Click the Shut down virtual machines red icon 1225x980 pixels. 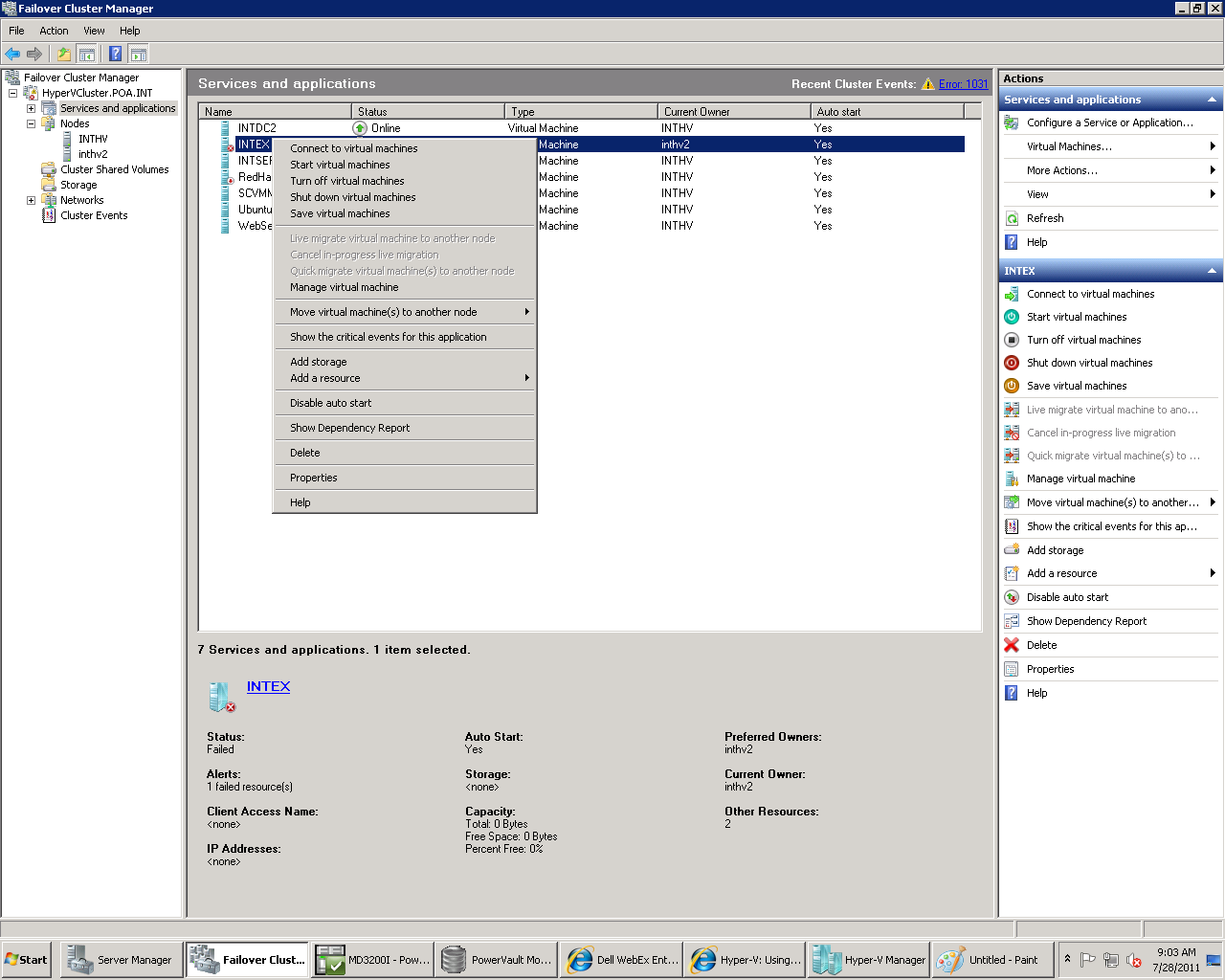click(x=1012, y=363)
